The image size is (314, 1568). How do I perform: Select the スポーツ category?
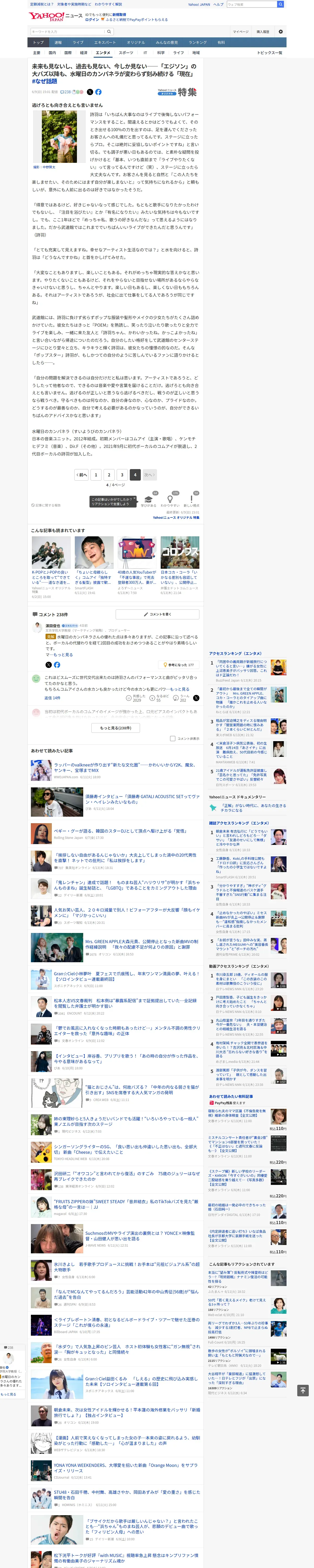coord(126,53)
